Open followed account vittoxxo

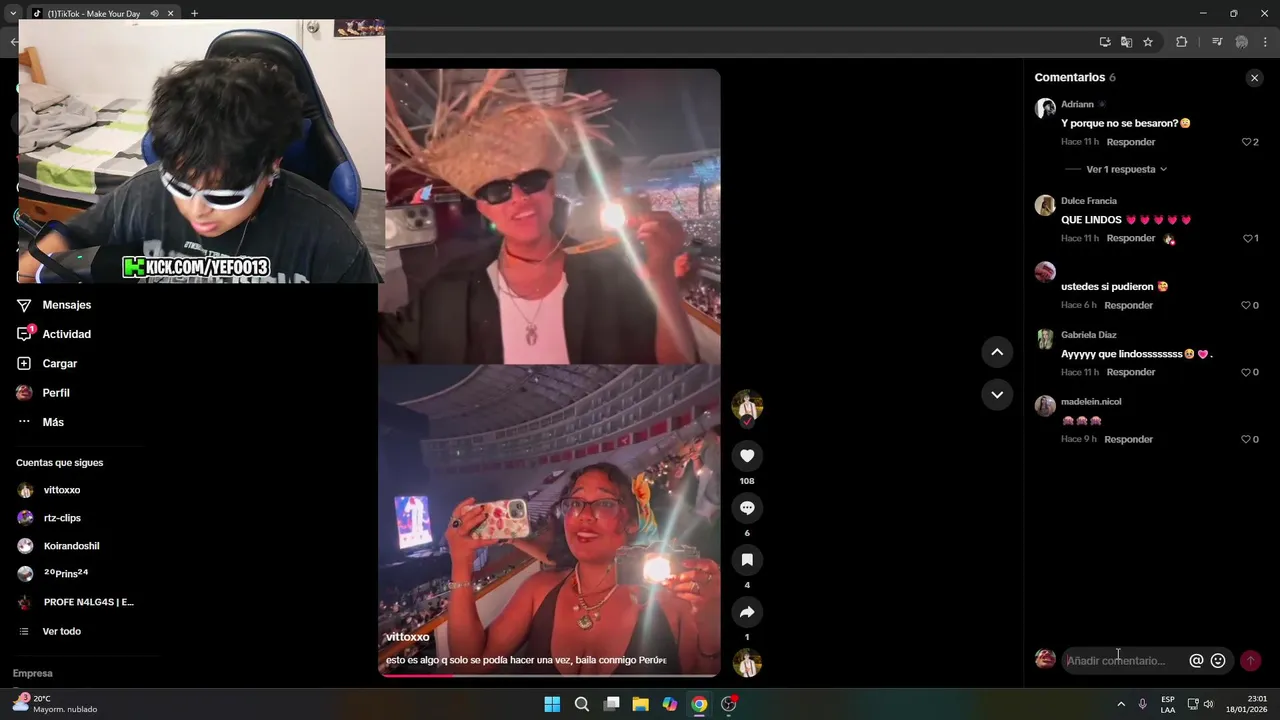point(49,490)
